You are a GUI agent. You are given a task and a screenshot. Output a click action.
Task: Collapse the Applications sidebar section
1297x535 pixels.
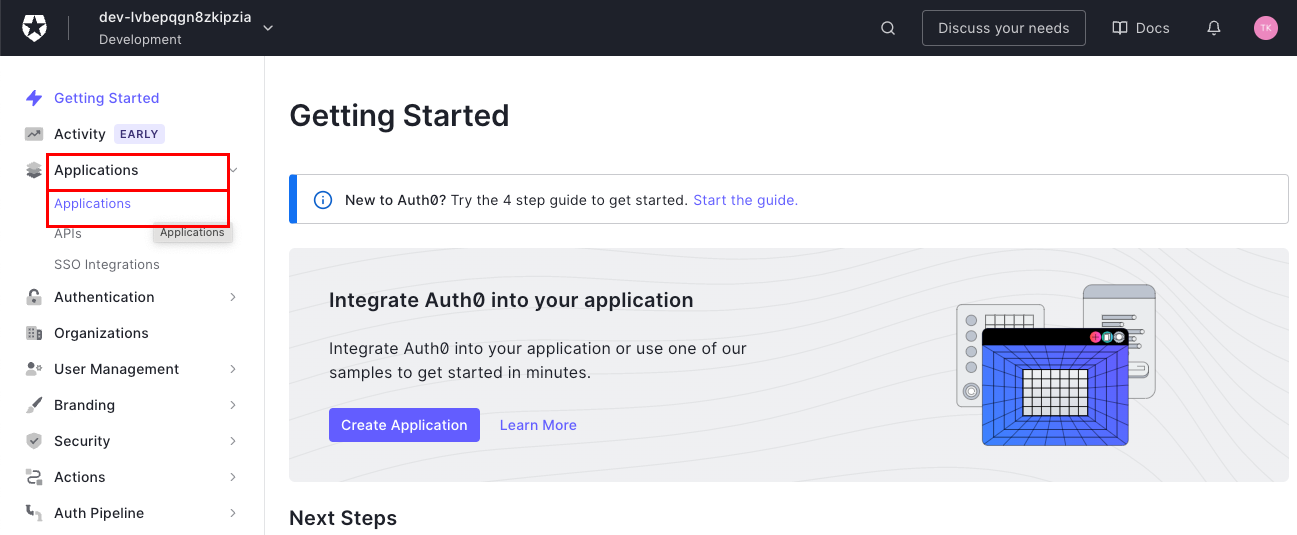click(x=234, y=170)
